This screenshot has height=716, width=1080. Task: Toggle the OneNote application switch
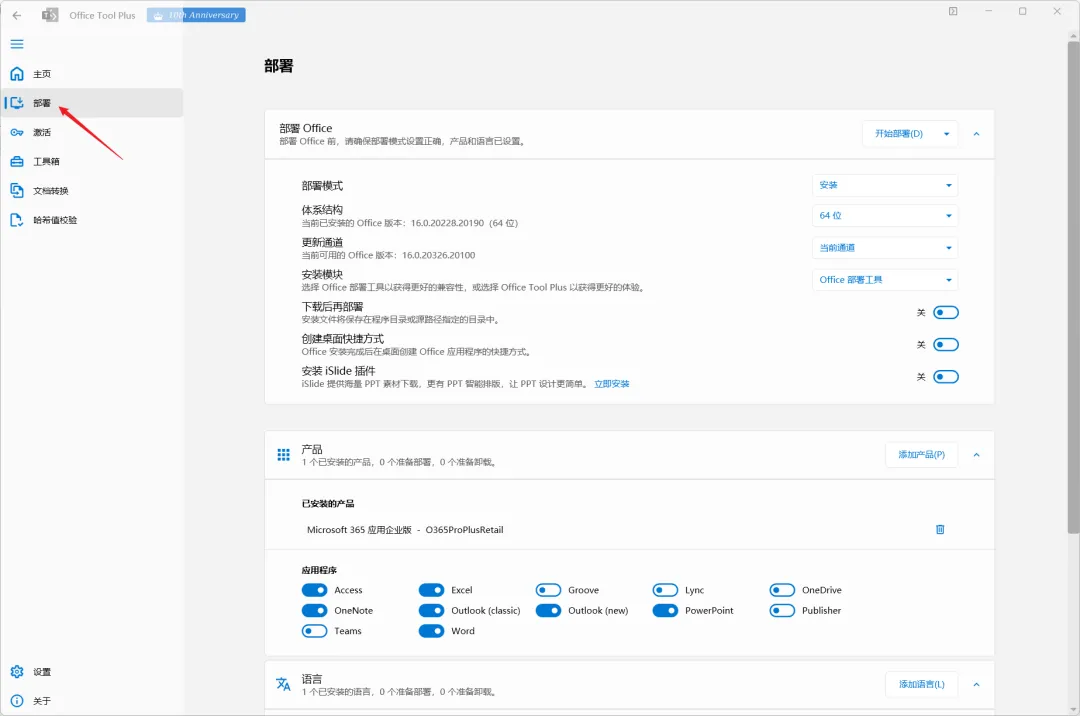314,611
